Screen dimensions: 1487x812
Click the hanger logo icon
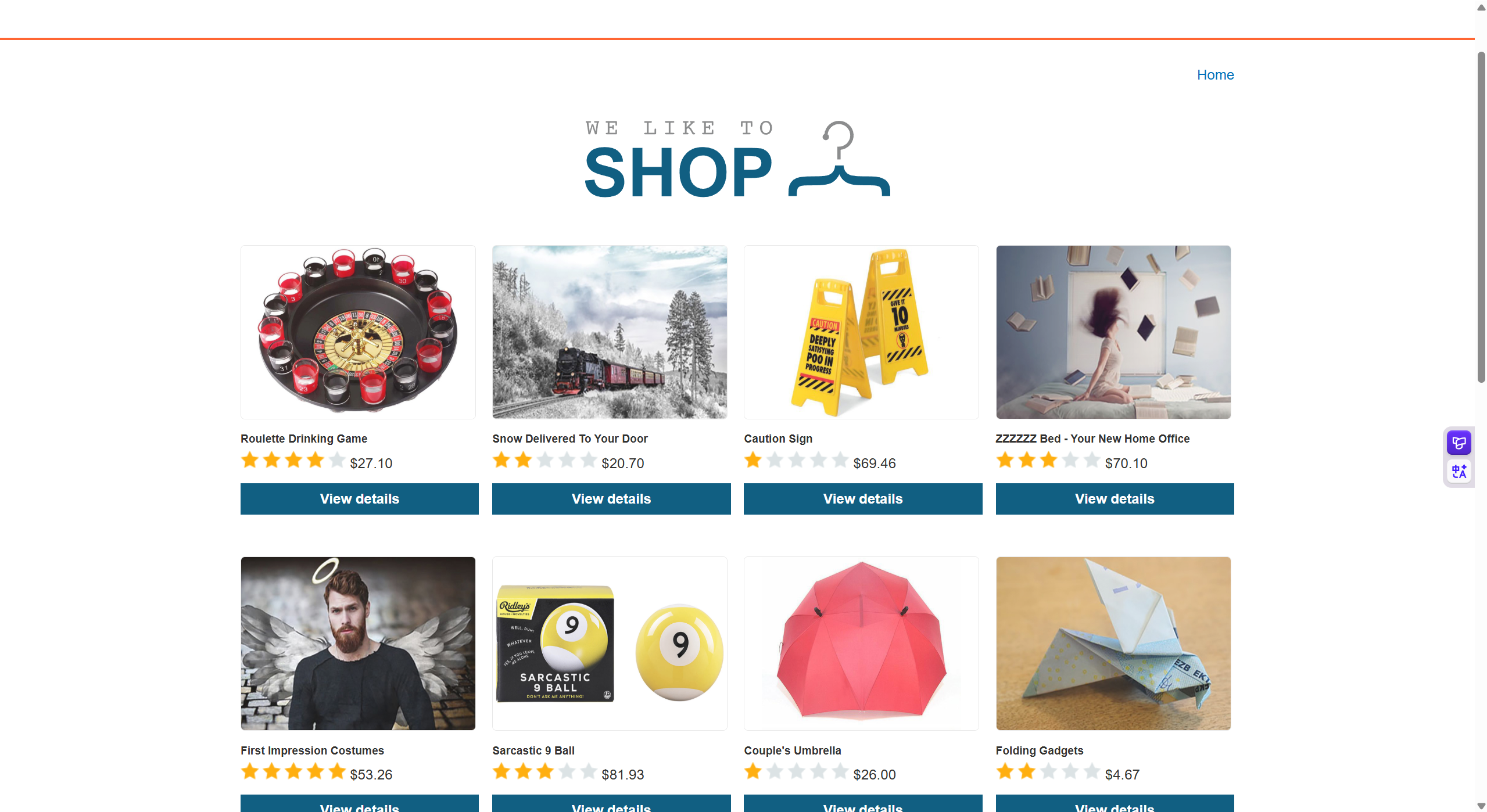839,159
